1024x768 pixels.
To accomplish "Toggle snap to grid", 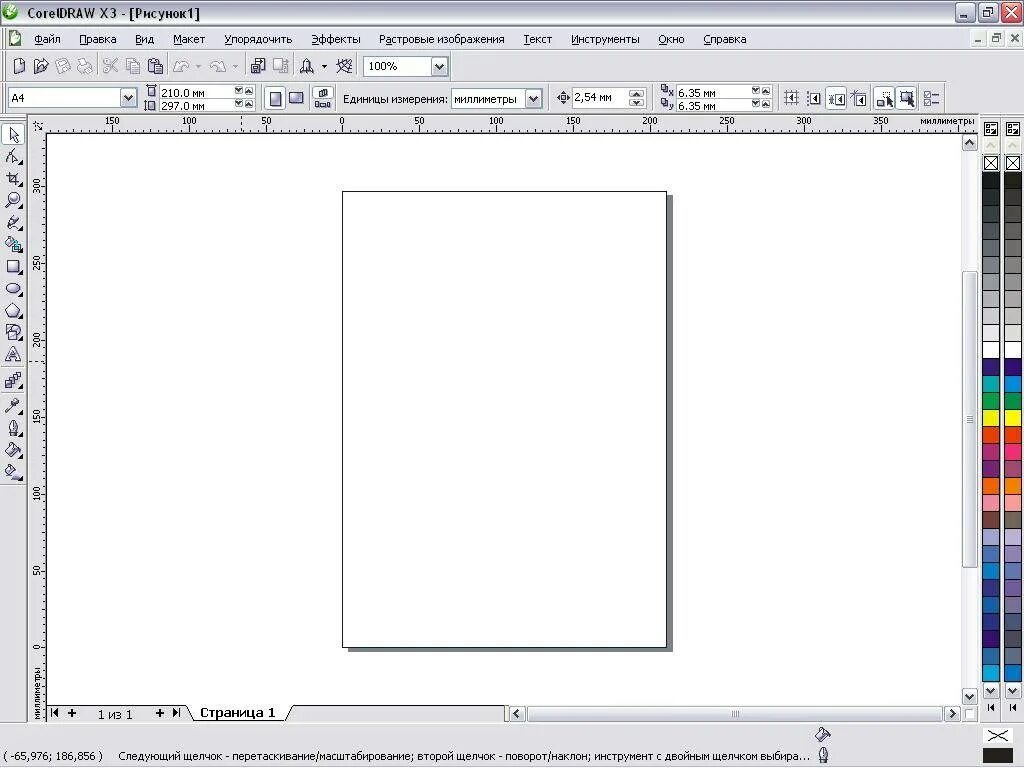I will tap(792, 99).
